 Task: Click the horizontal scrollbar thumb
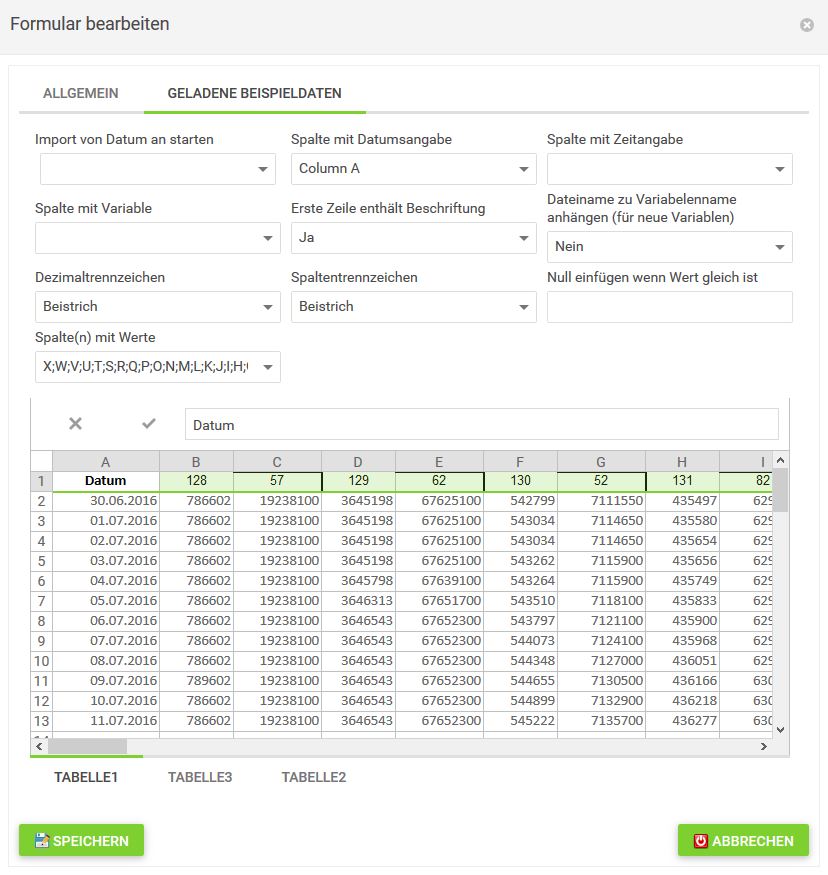tap(87, 746)
